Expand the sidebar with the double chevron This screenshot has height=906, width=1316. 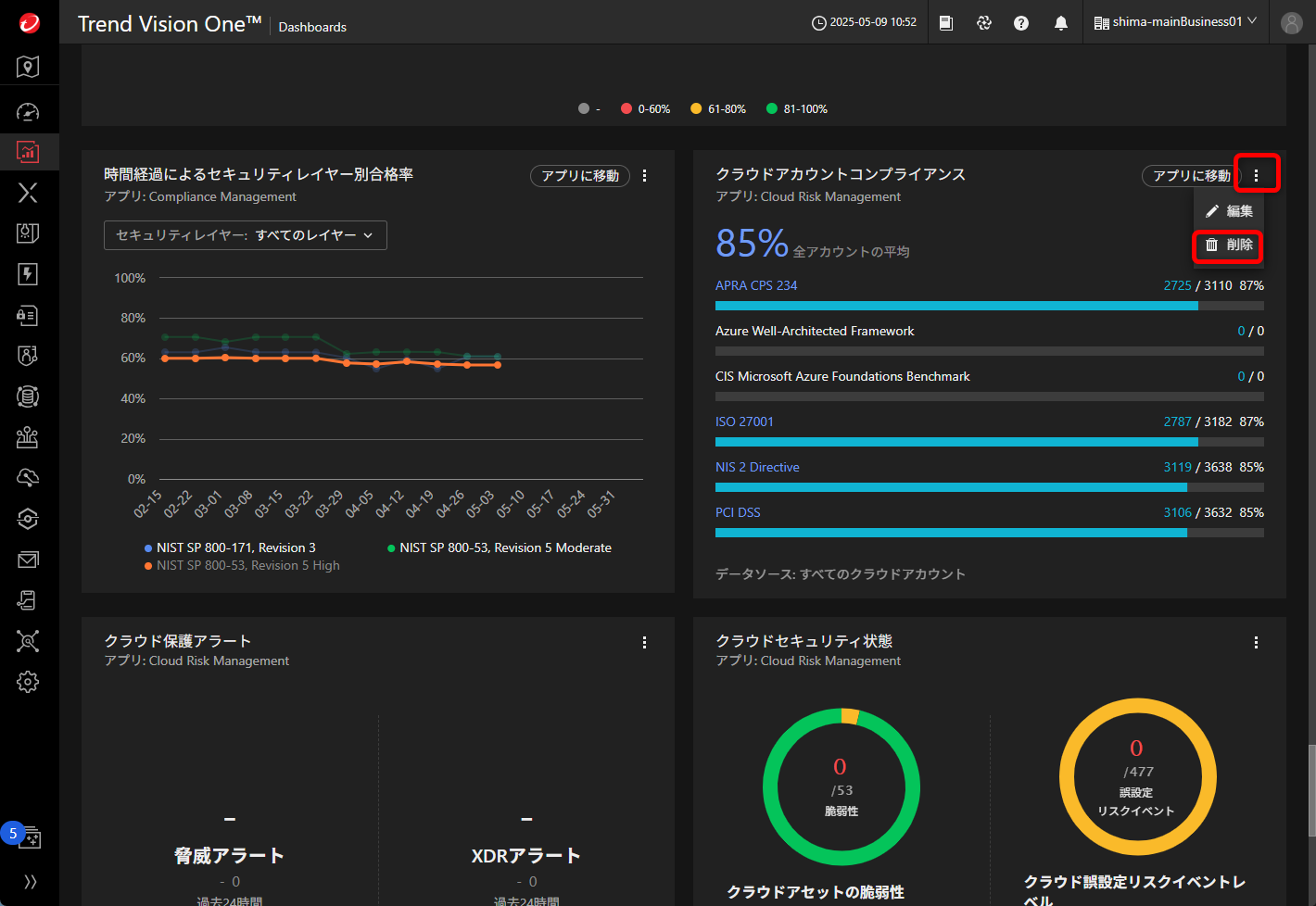tap(30, 882)
